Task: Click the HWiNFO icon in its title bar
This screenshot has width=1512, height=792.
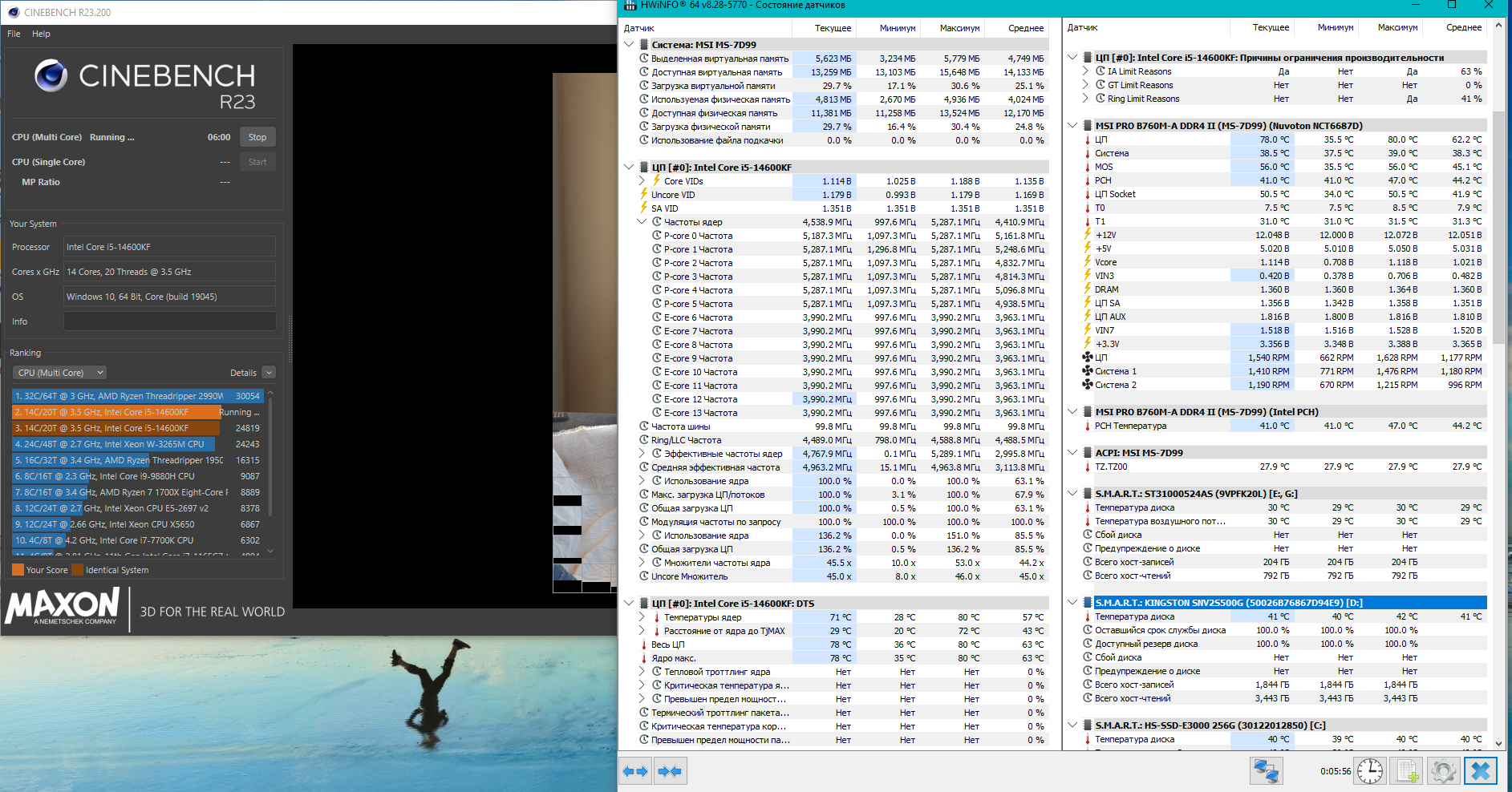Action: (630, 6)
